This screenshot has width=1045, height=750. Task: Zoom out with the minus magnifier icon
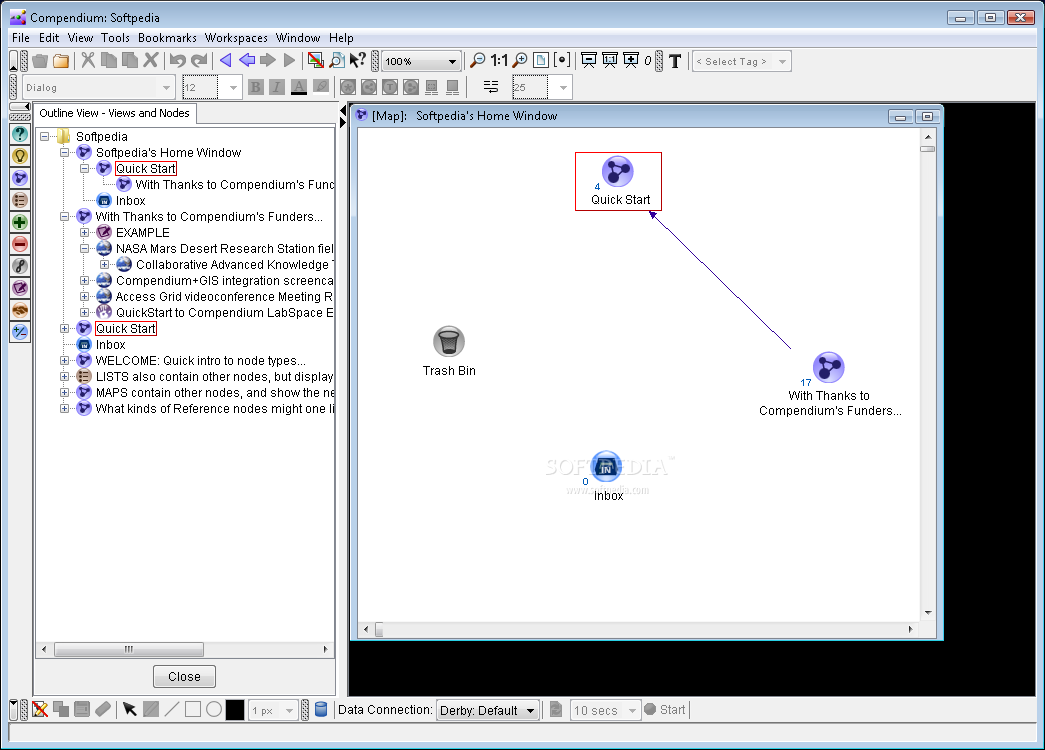[477, 61]
